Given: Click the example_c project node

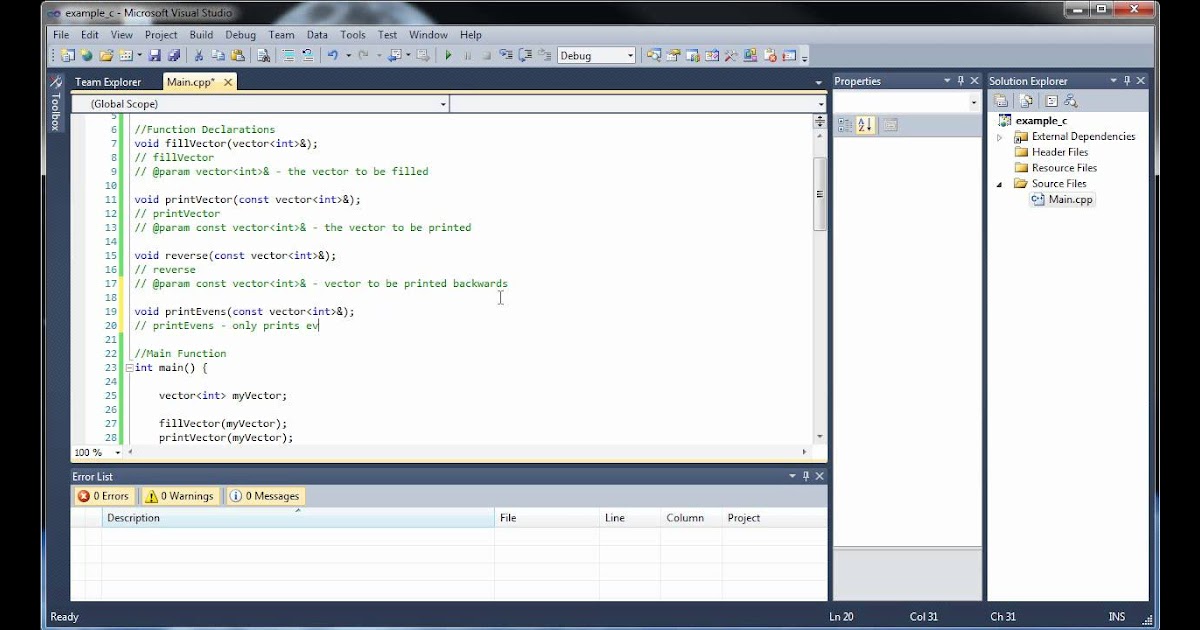Looking at the screenshot, I should tap(1041, 120).
